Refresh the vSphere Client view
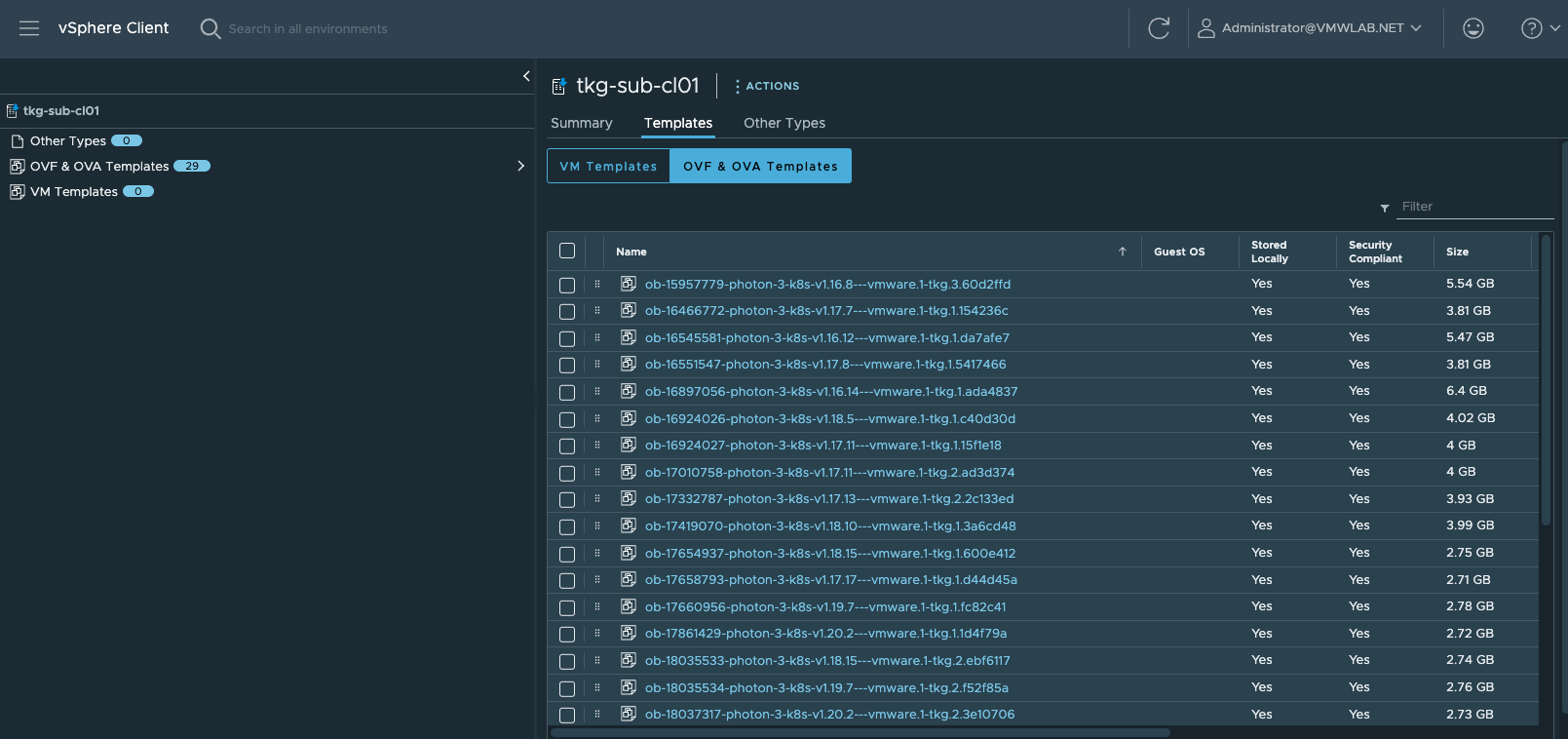The image size is (1568, 739). (1159, 28)
